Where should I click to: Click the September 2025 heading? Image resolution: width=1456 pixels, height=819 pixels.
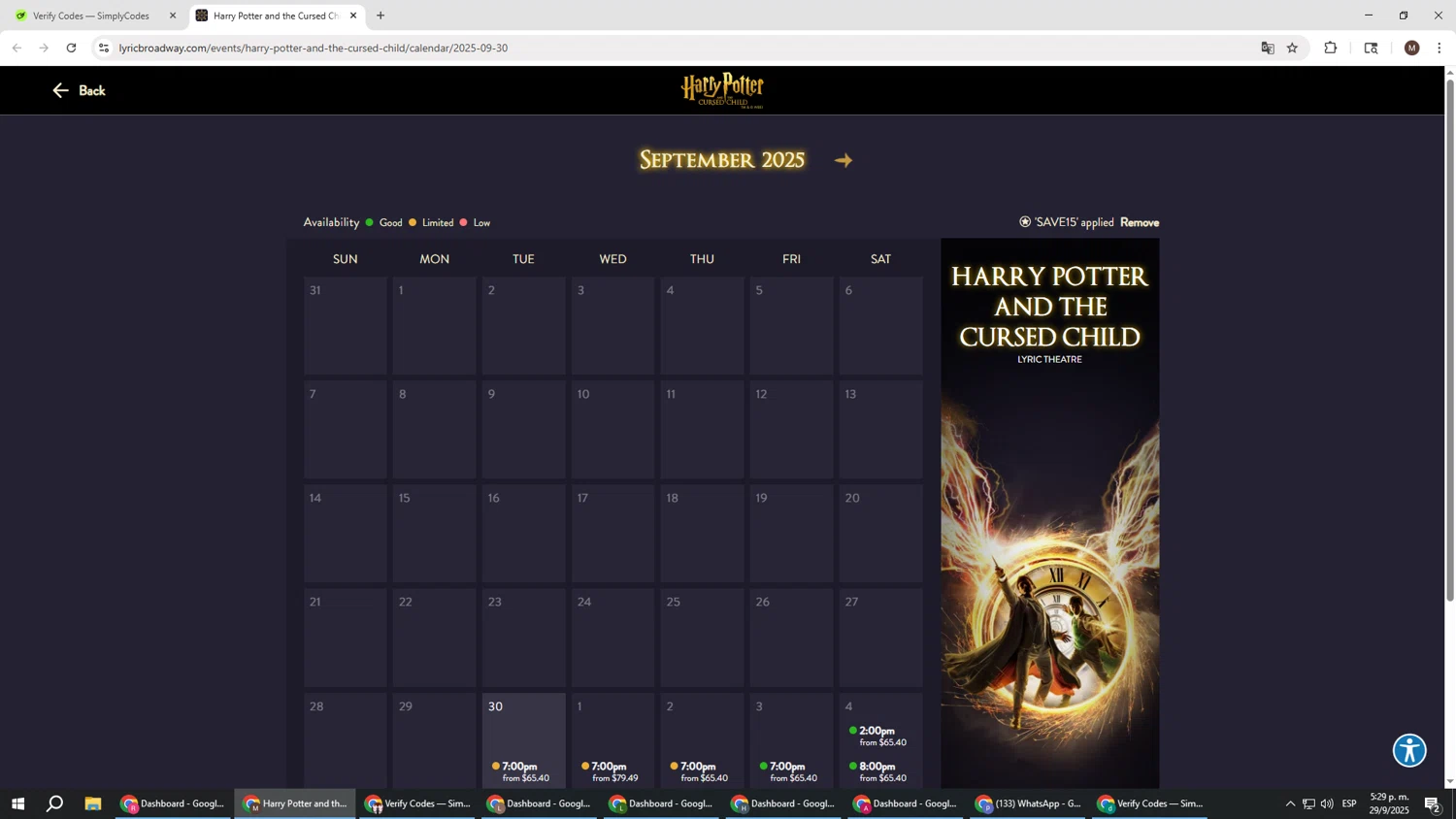(x=722, y=161)
